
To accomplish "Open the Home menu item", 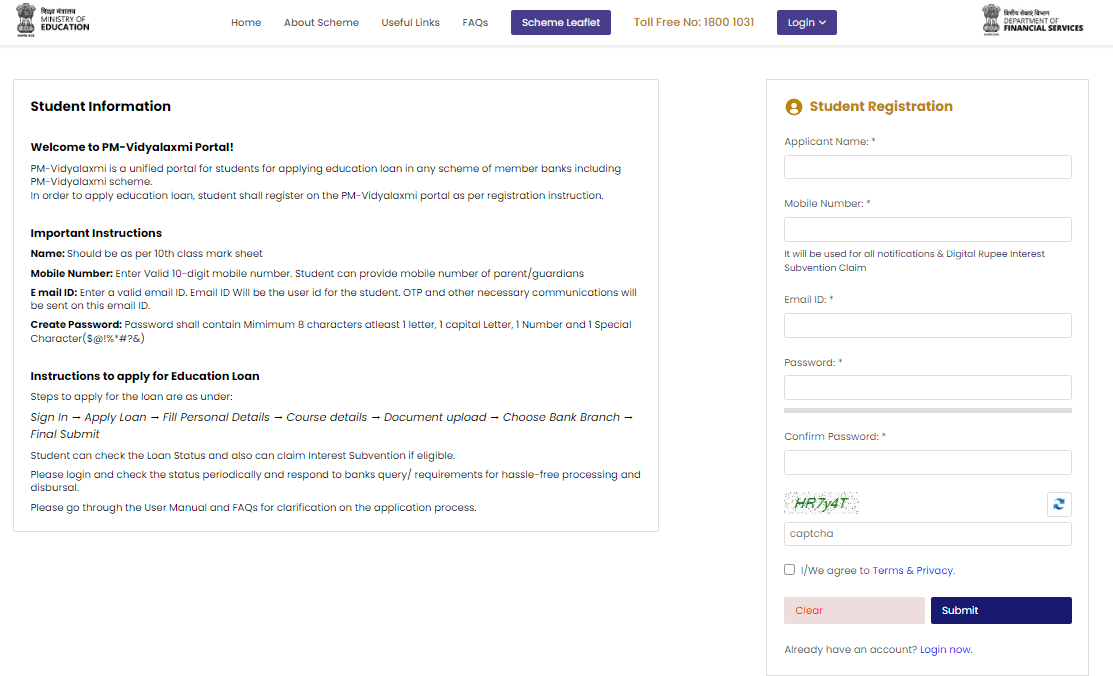I will point(246,22).
